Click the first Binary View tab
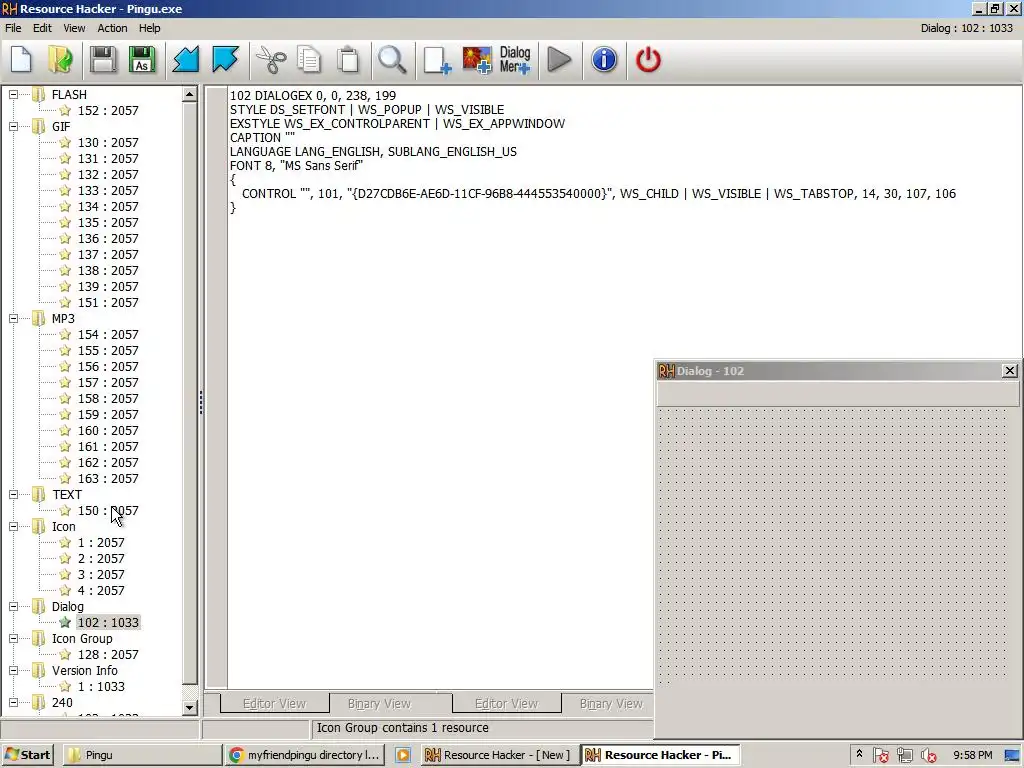1024x768 pixels. (379, 703)
